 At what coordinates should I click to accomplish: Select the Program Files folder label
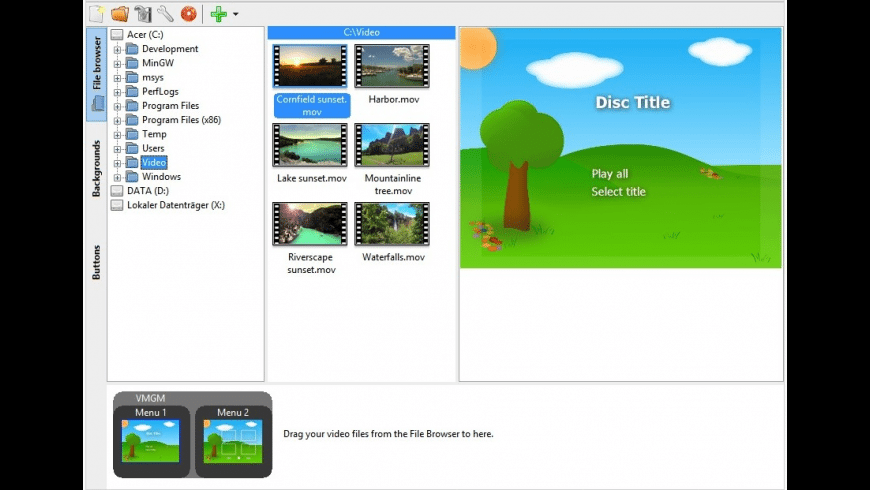(x=170, y=105)
